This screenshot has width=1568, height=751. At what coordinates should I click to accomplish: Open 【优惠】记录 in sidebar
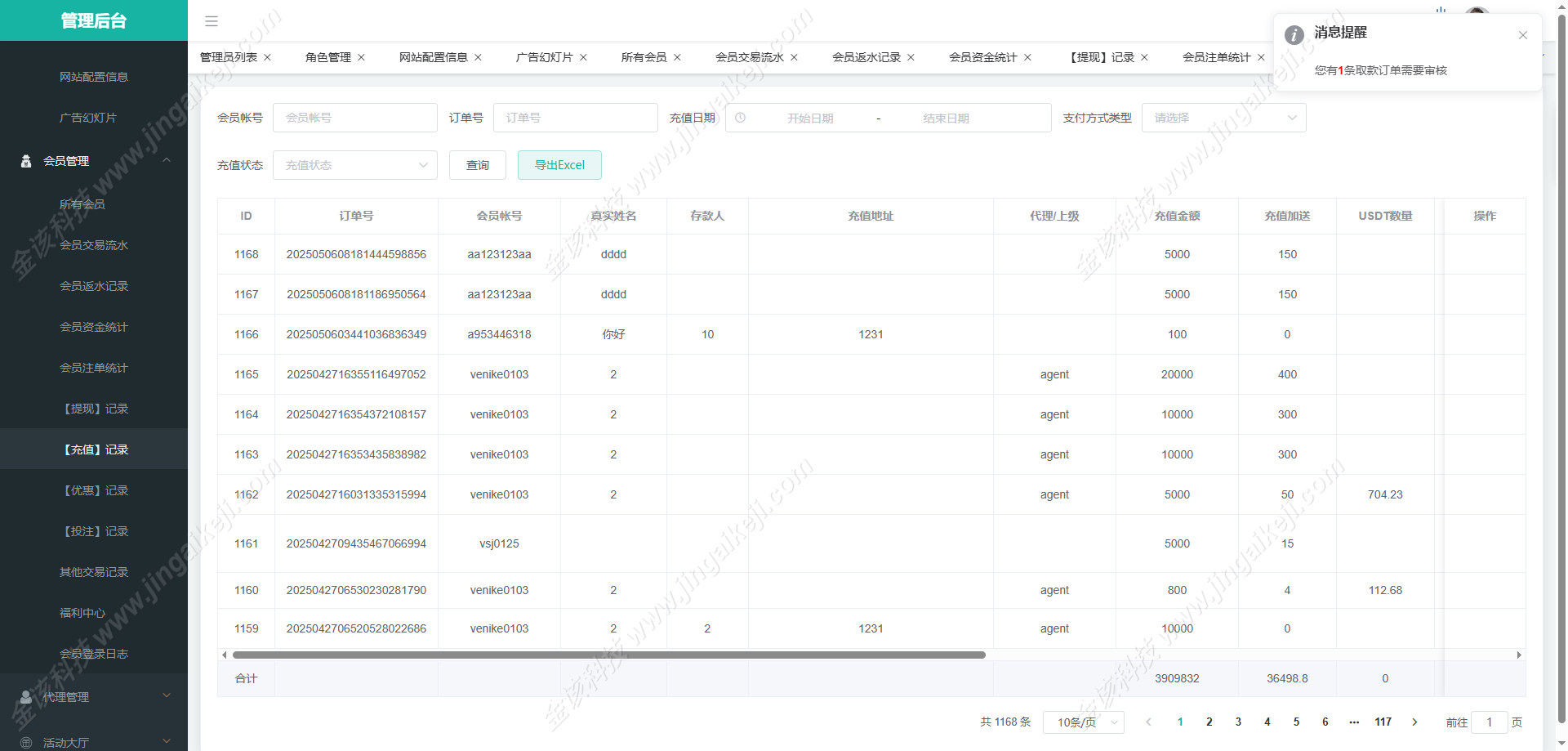point(94,490)
